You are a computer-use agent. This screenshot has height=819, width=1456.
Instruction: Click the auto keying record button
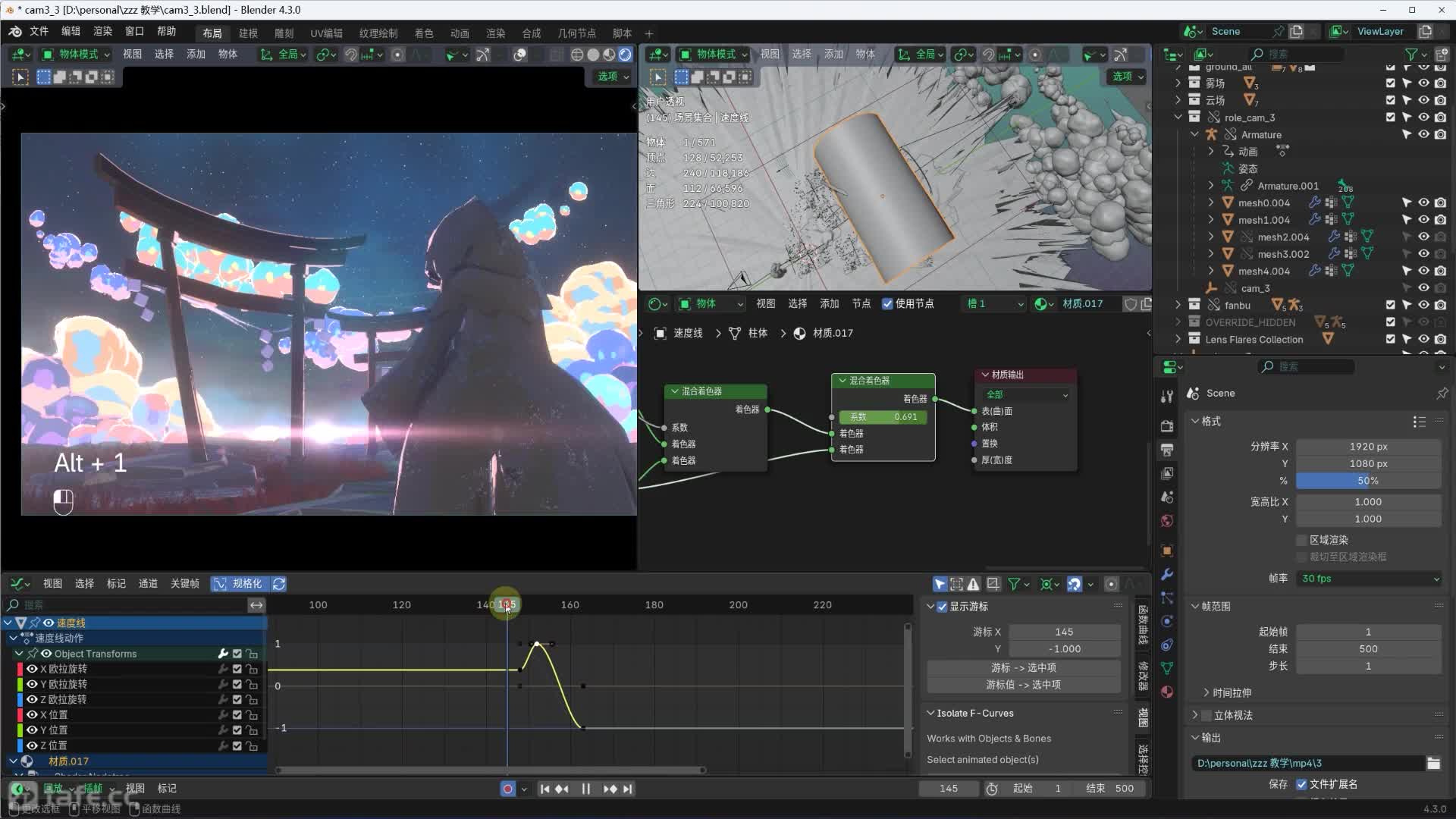pyautogui.click(x=508, y=789)
